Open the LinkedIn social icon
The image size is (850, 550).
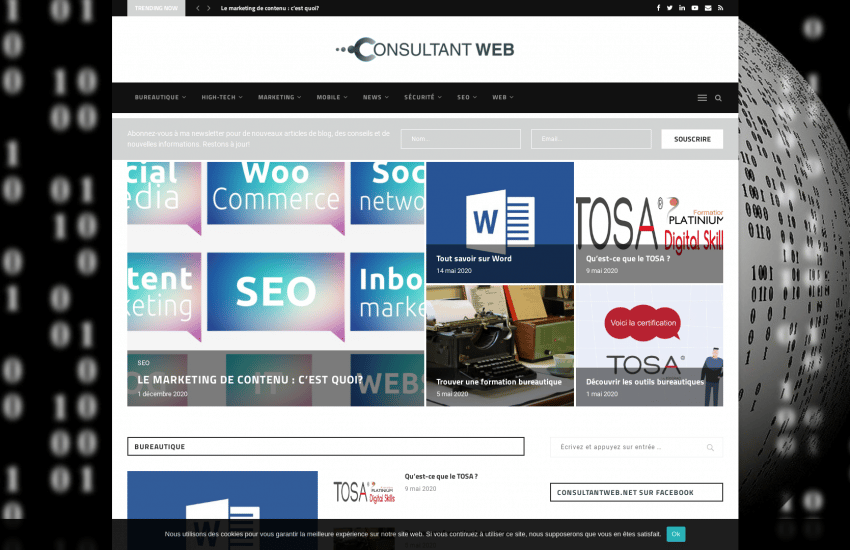[682, 8]
